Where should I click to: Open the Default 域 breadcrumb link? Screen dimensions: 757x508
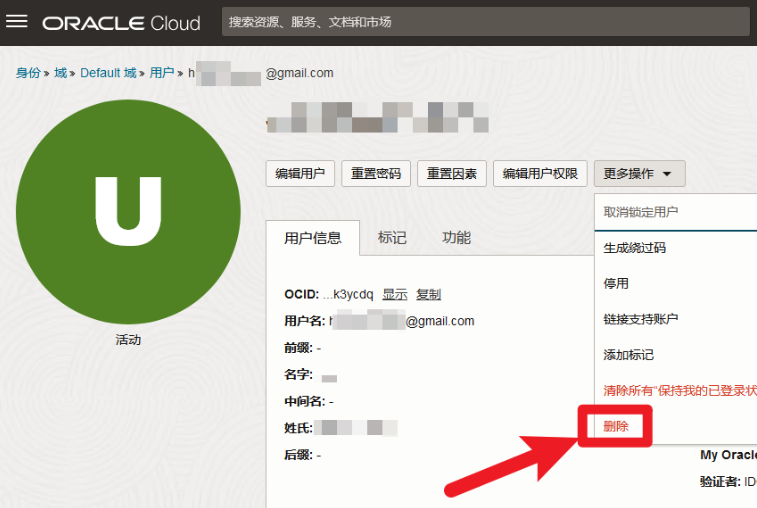108,73
